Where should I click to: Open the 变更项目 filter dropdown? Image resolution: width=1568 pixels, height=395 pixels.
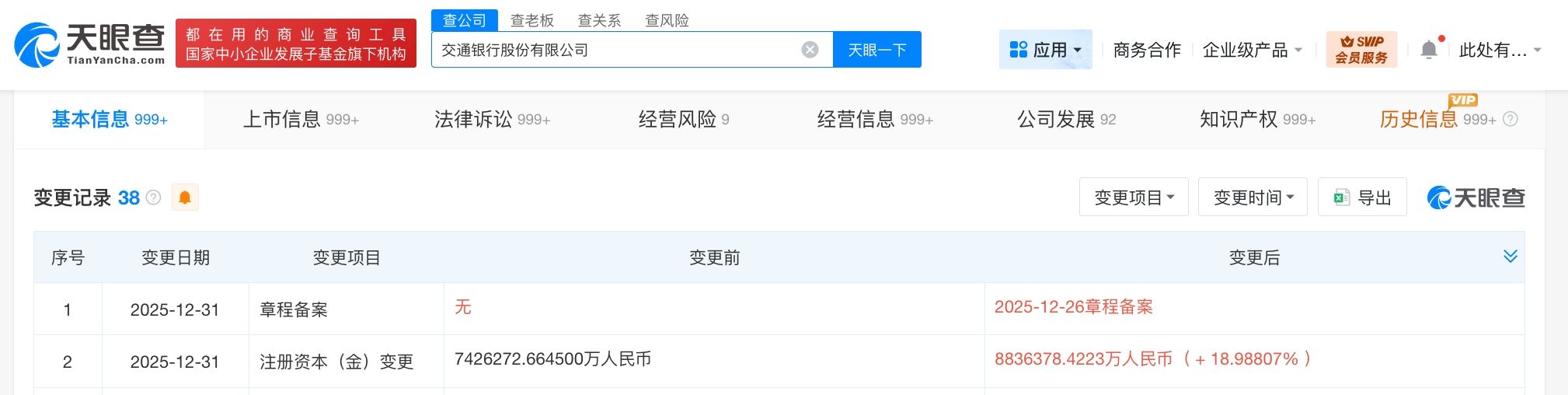(1134, 197)
